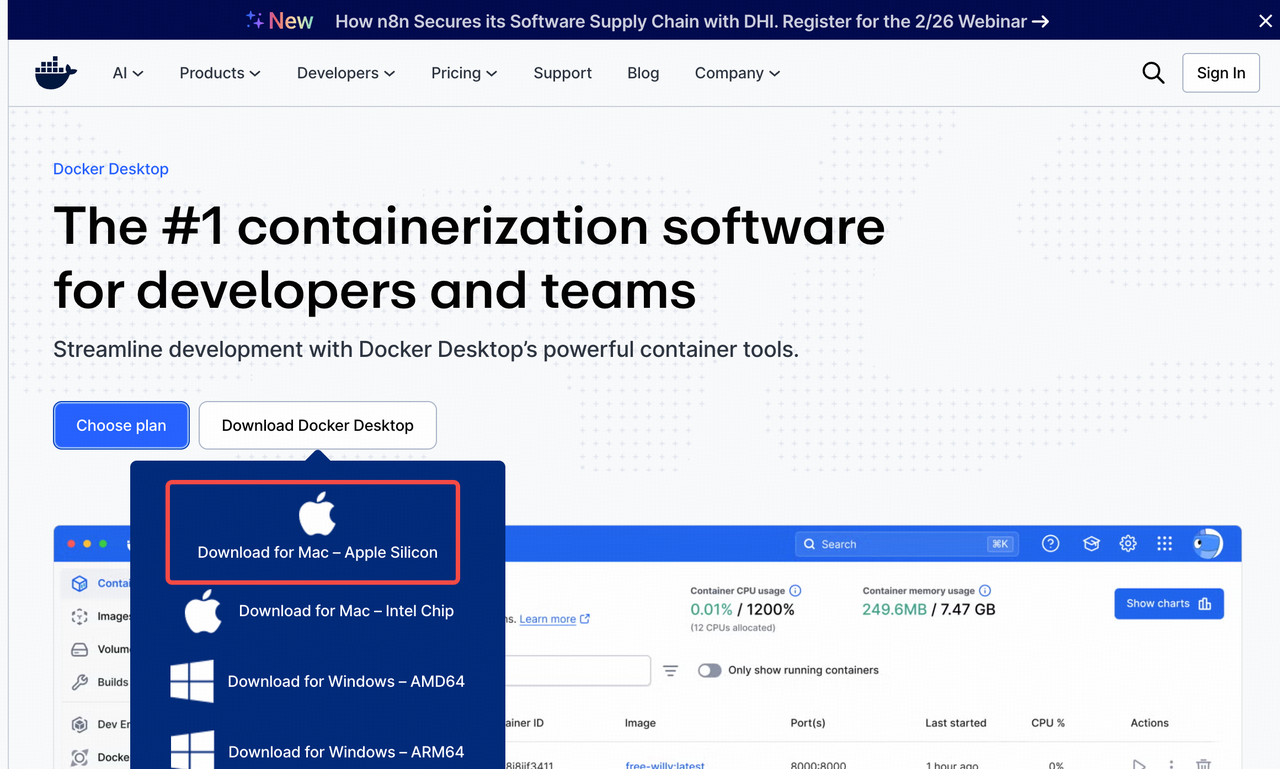
Task: Click the Show charts button
Action: 1169,604
